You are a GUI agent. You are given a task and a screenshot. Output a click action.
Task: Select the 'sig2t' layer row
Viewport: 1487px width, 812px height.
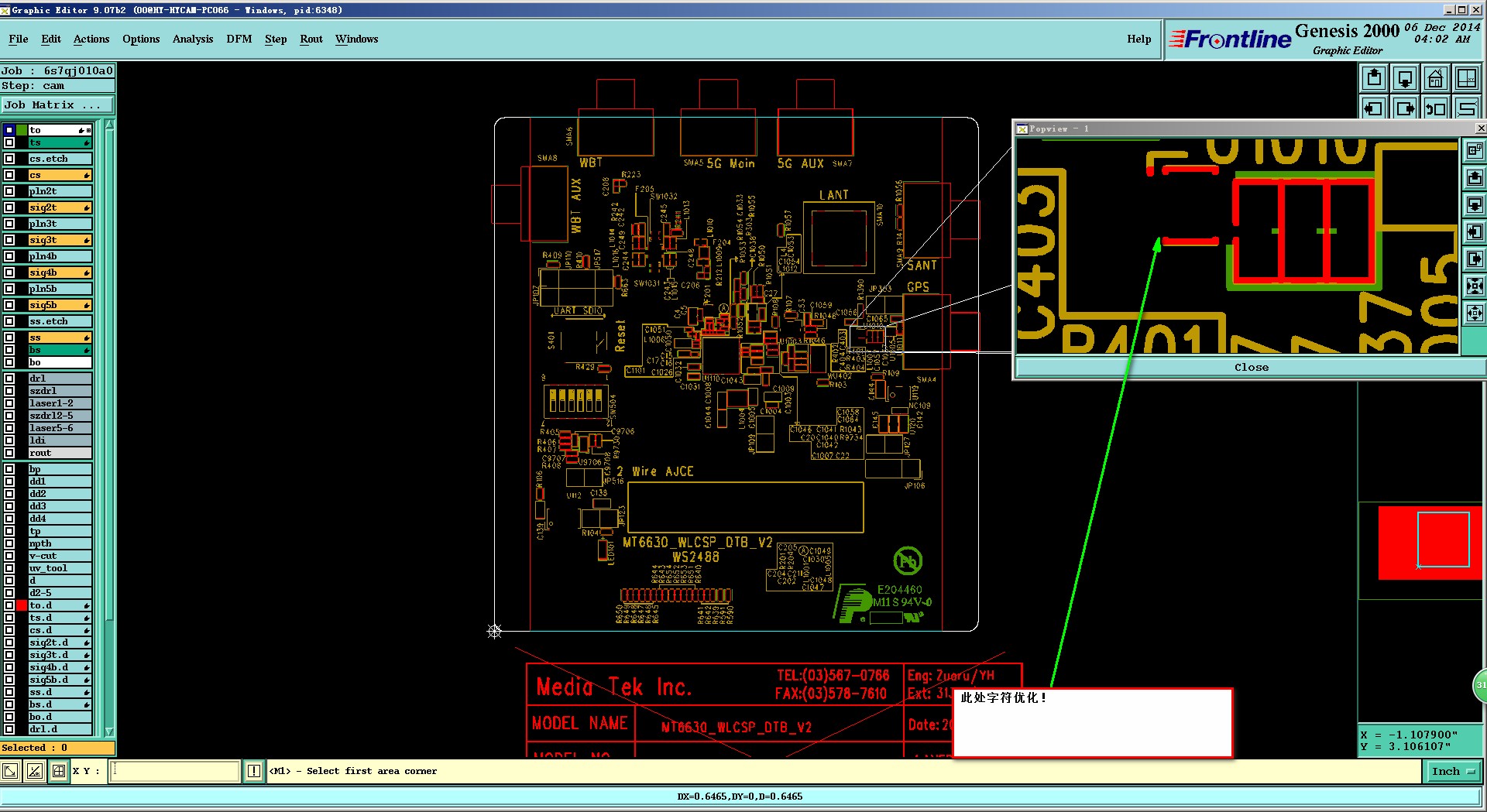click(x=60, y=207)
